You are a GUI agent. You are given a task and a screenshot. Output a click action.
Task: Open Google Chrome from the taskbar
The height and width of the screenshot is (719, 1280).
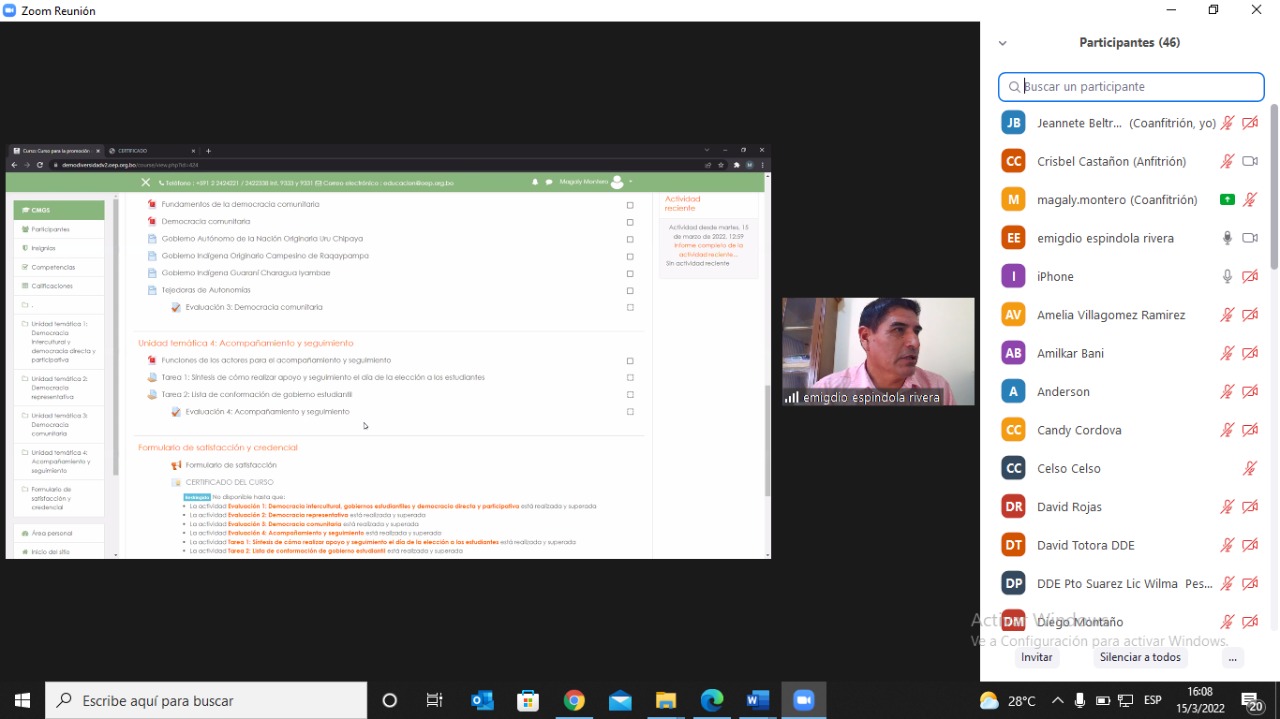[574, 700]
